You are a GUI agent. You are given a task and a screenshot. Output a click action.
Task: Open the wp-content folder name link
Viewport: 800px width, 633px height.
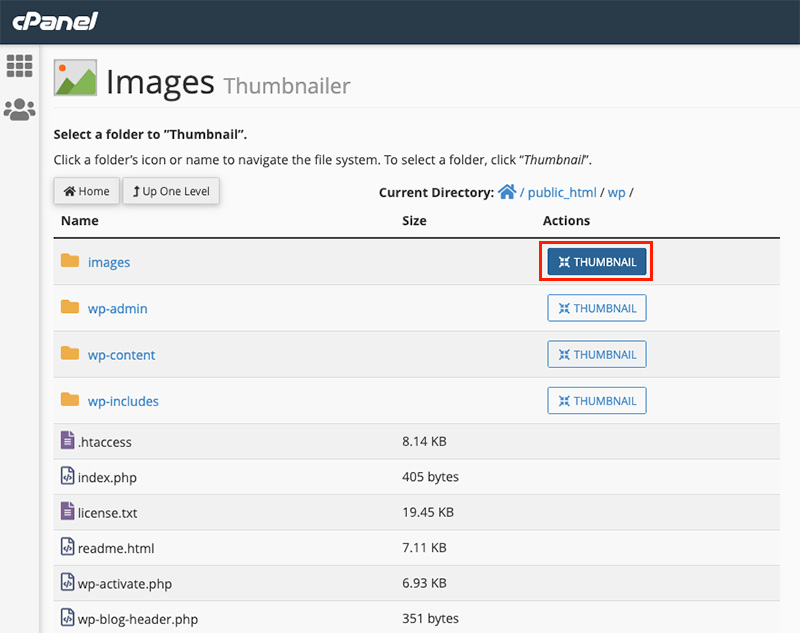tap(121, 355)
